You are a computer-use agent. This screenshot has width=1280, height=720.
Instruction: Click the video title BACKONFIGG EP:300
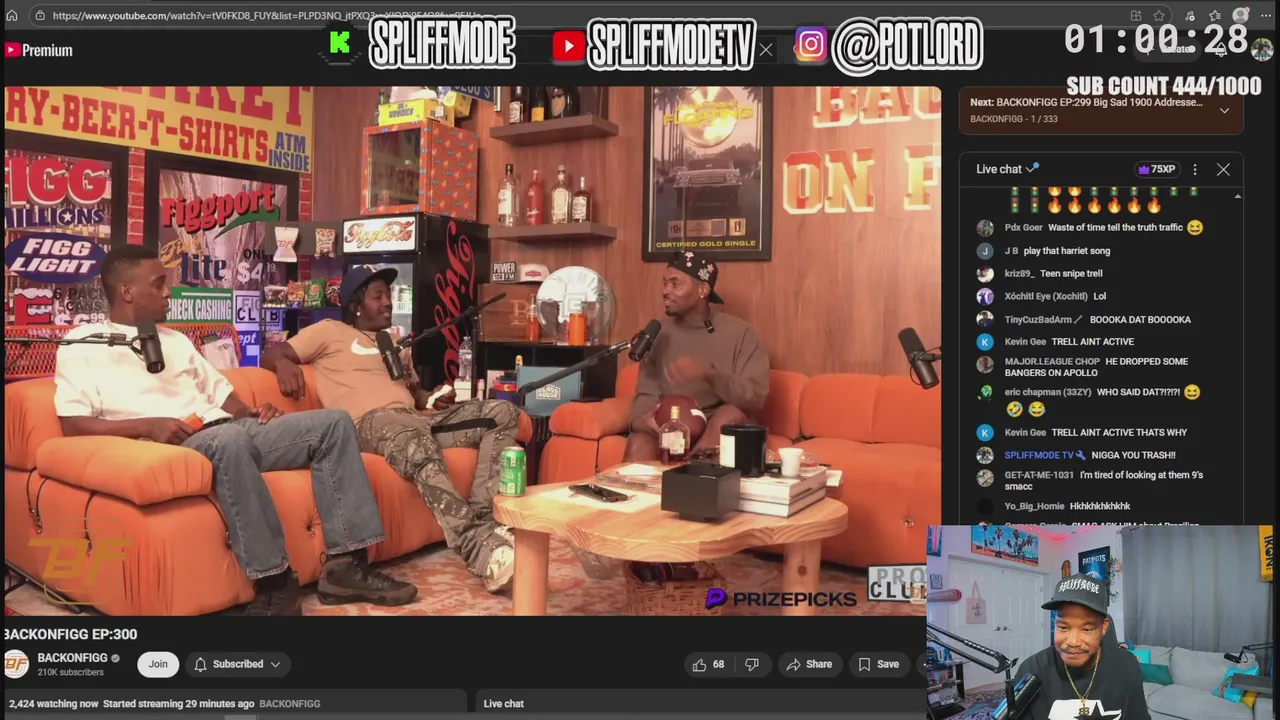pos(70,634)
